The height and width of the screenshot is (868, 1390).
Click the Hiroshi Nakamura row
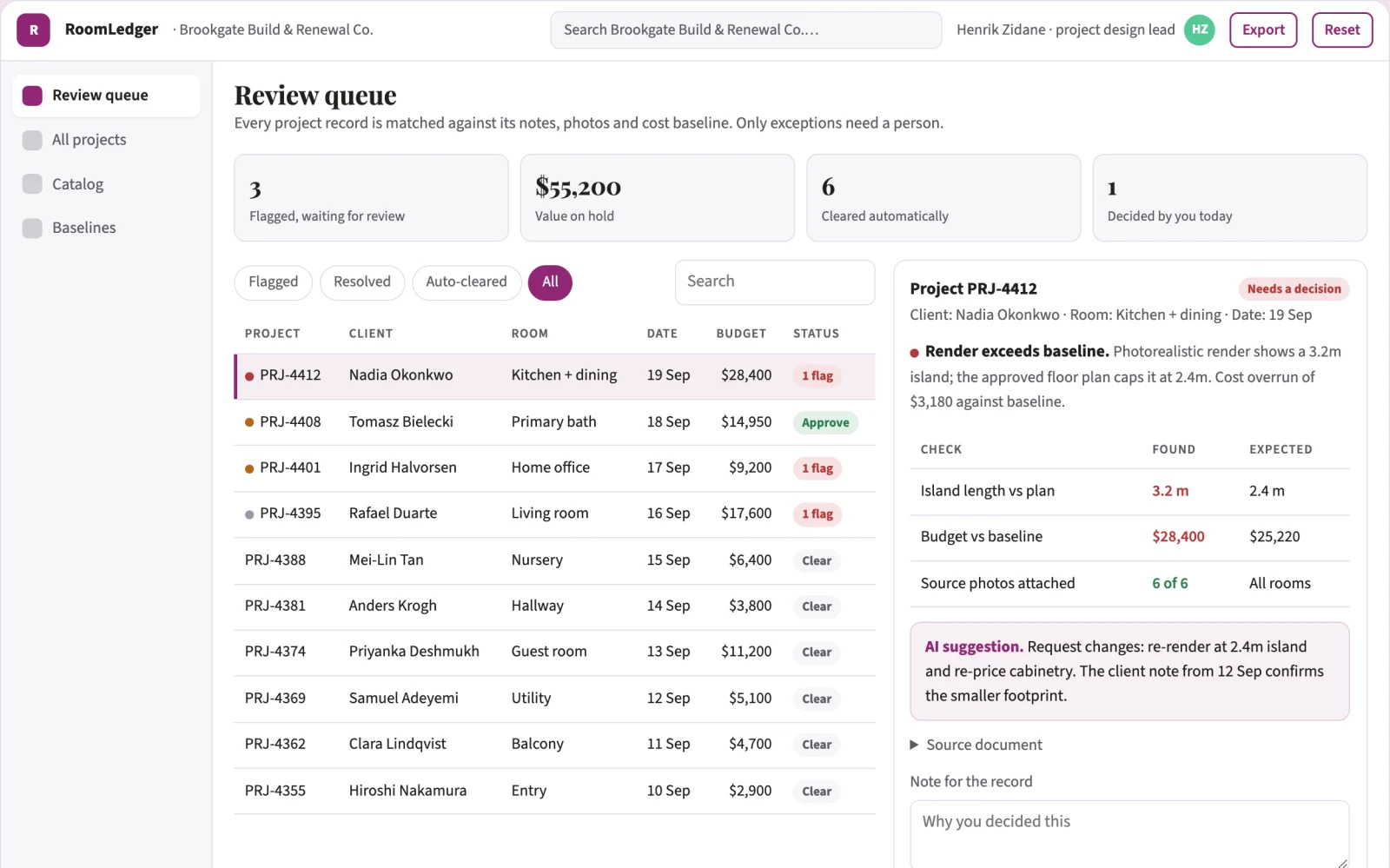point(554,791)
